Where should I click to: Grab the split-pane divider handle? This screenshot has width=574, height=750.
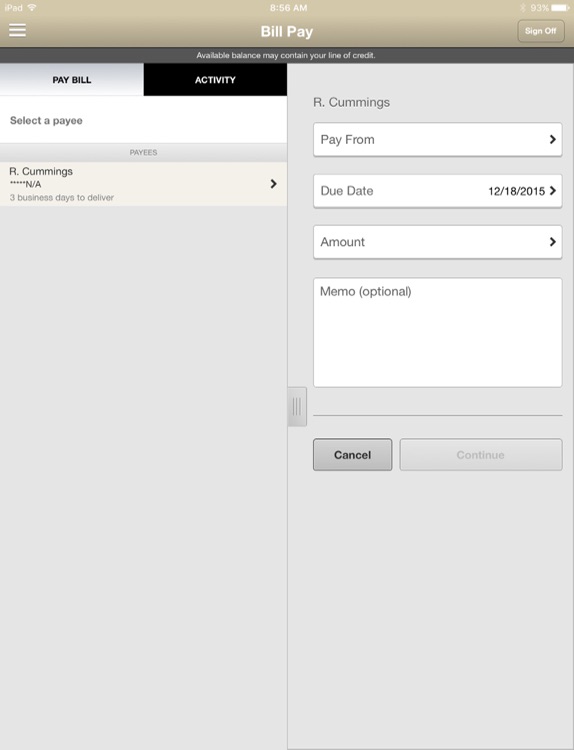(x=297, y=407)
